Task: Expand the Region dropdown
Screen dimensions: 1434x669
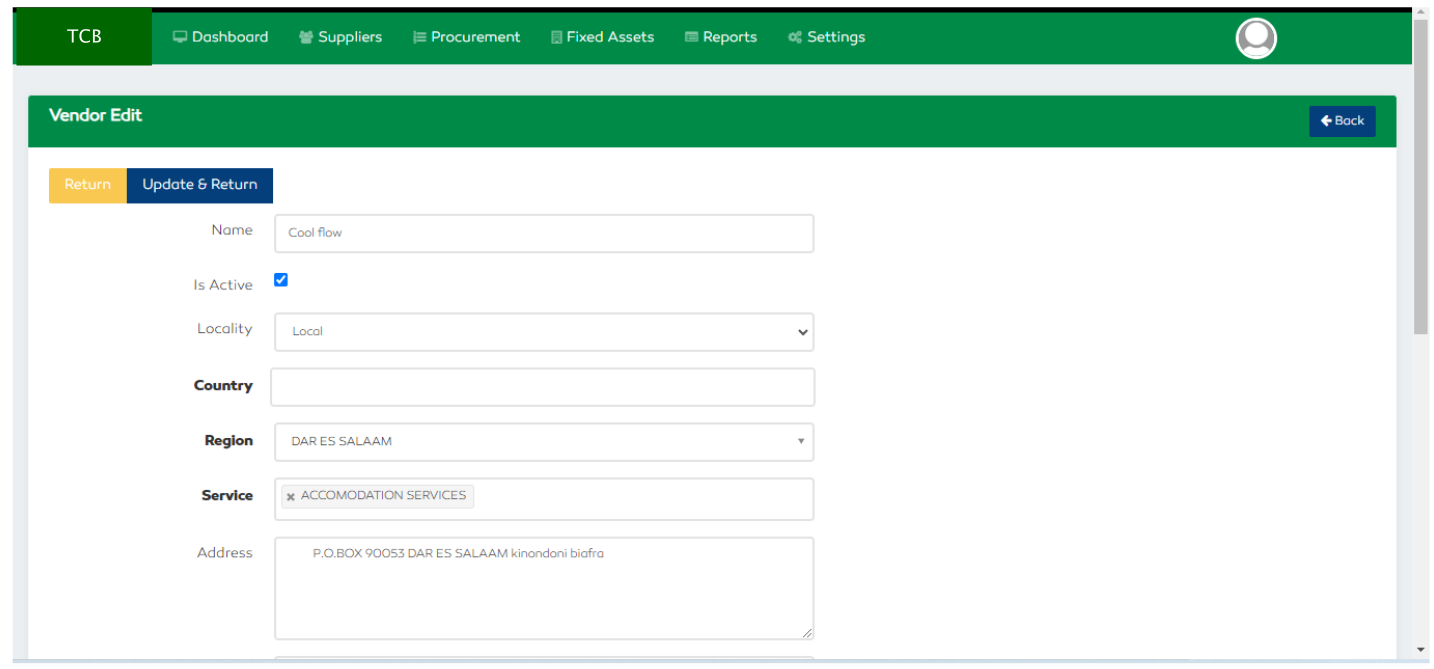Action: tap(544, 442)
